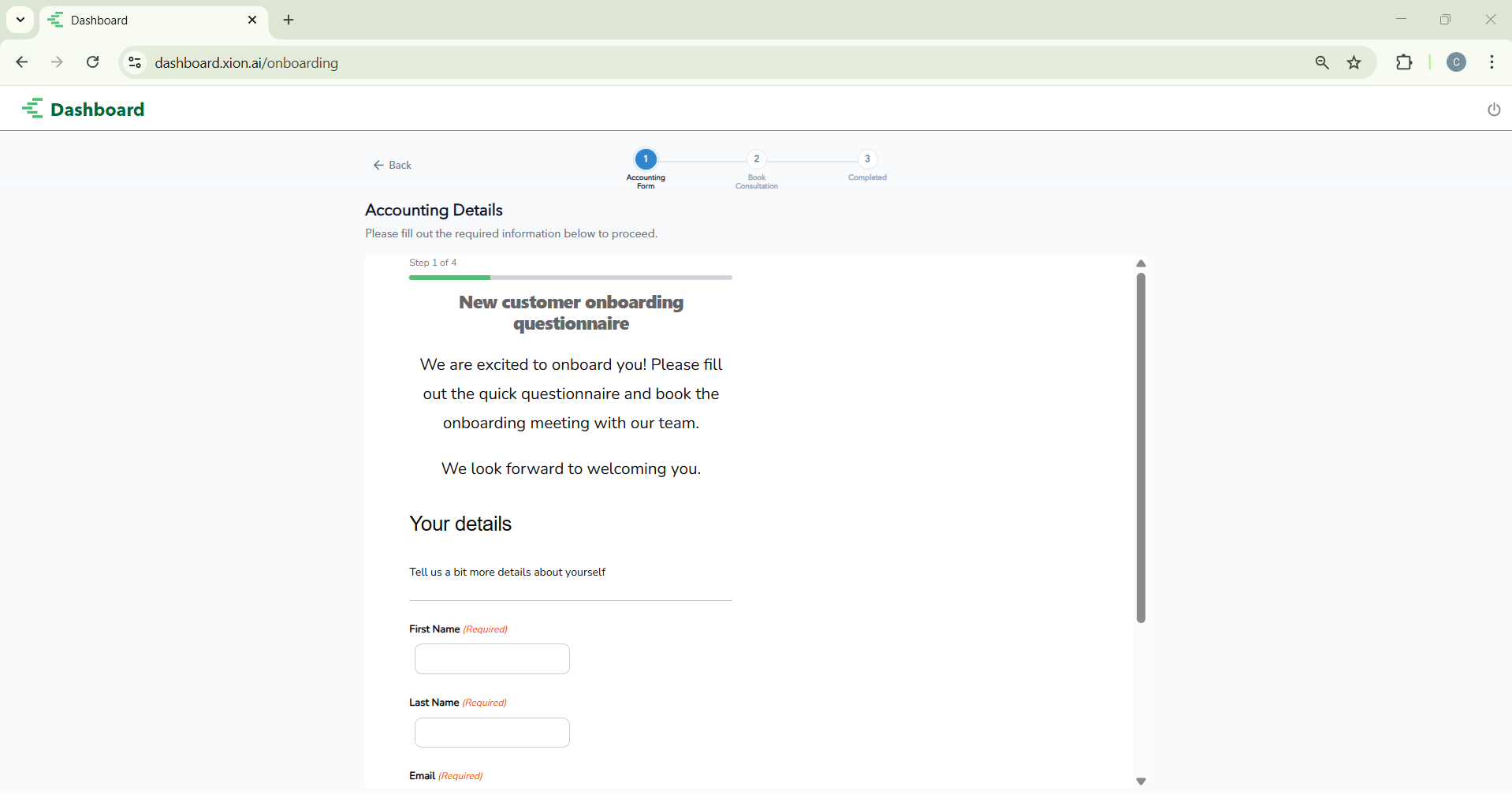
Task: Go back using browser back arrow
Action: [x=22, y=62]
